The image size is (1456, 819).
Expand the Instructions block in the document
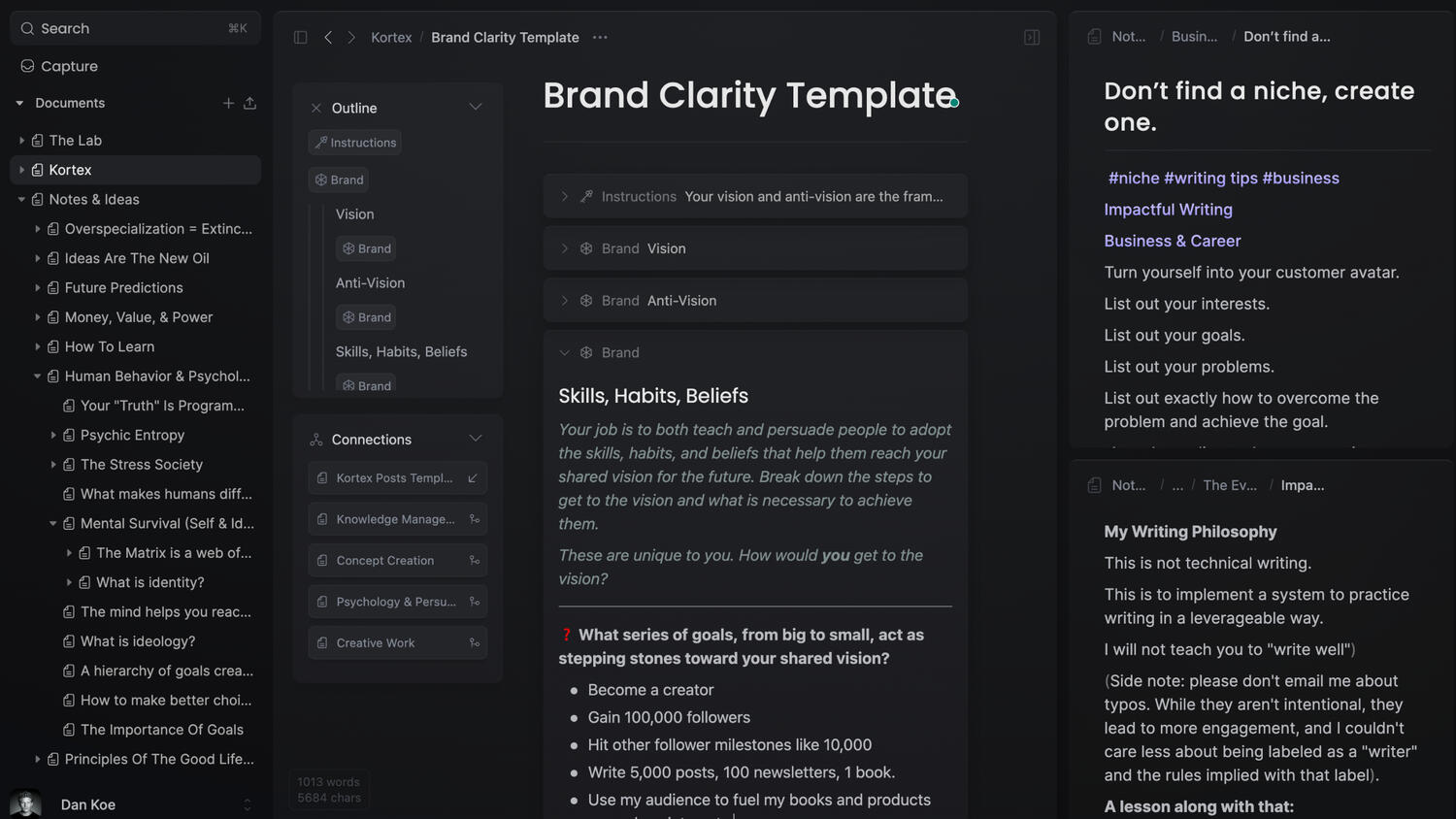(x=565, y=196)
